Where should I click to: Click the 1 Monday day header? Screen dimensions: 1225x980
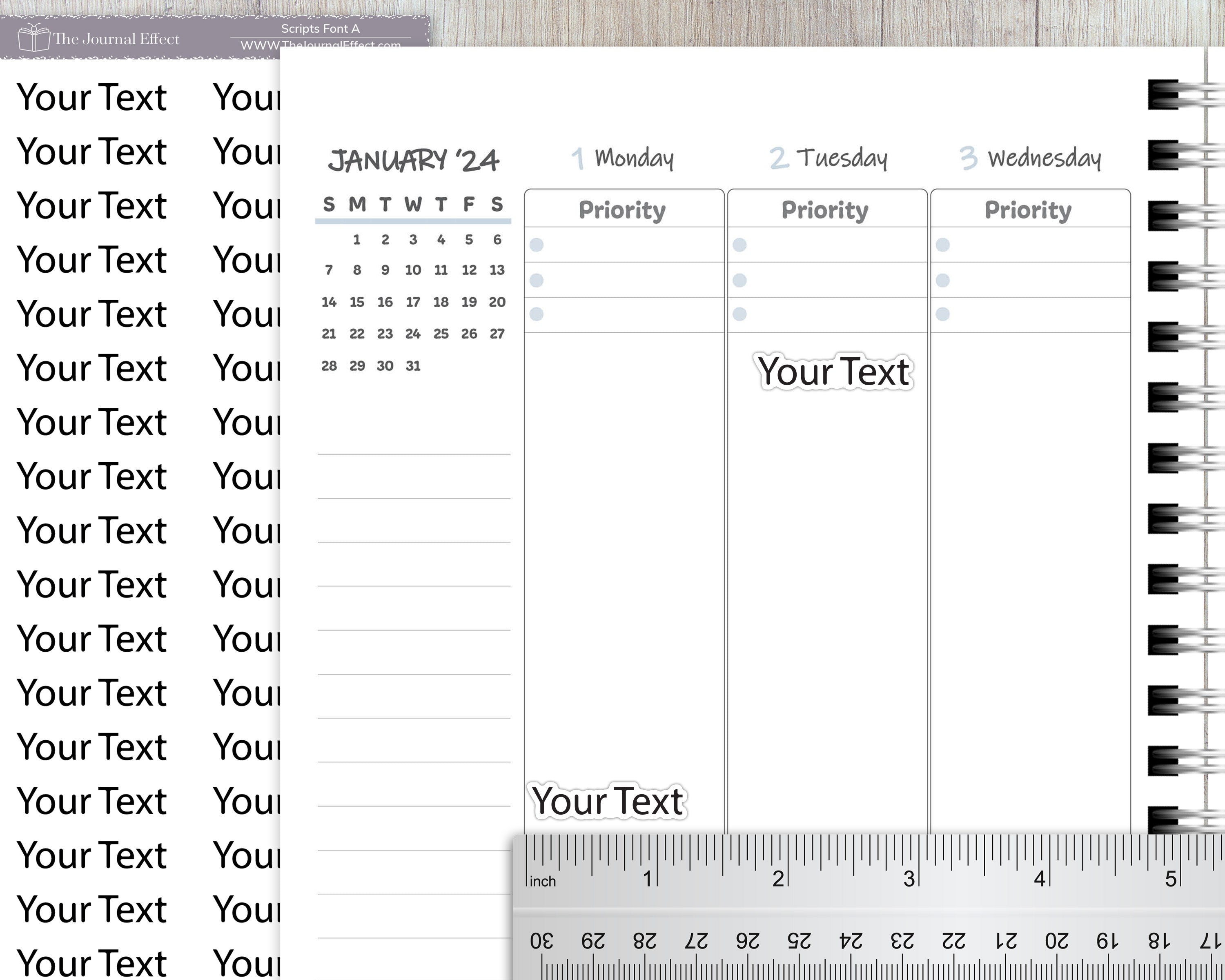click(x=623, y=158)
